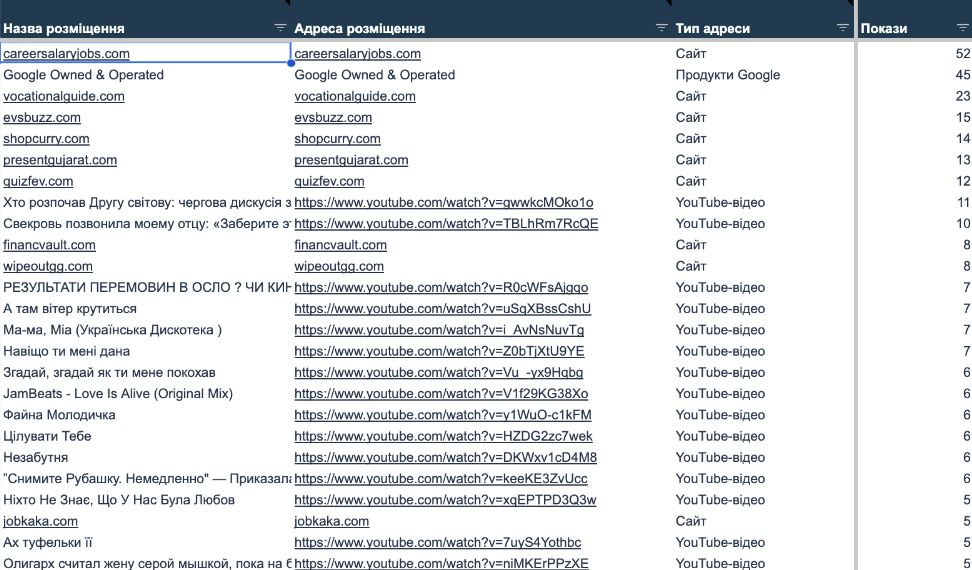This screenshot has width=972, height=570.
Task: Open wipeoutgg.com link in address column
Action: point(339,266)
